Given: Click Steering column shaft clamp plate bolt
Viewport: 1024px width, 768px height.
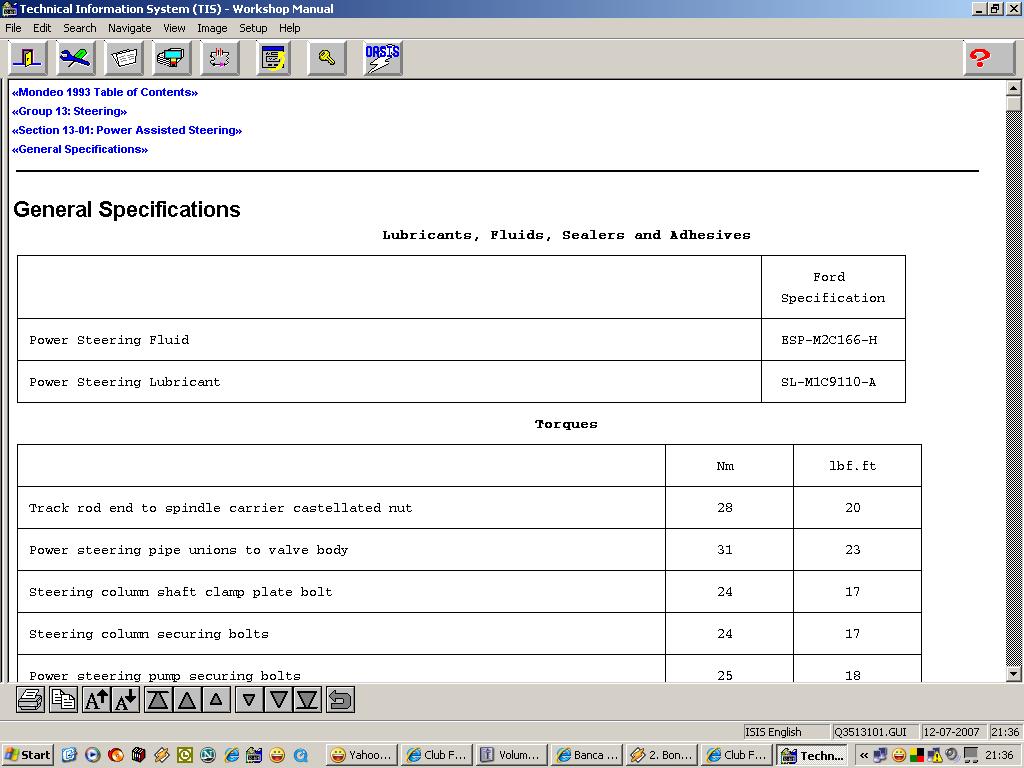Looking at the screenshot, I should [181, 592].
